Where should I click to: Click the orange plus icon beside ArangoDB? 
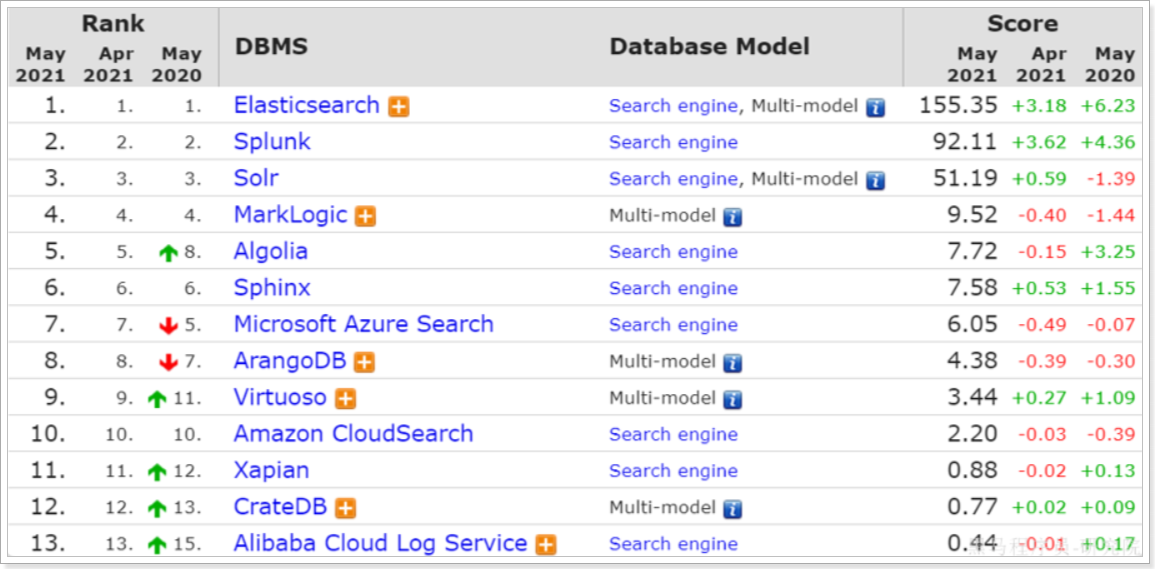[x=364, y=363]
